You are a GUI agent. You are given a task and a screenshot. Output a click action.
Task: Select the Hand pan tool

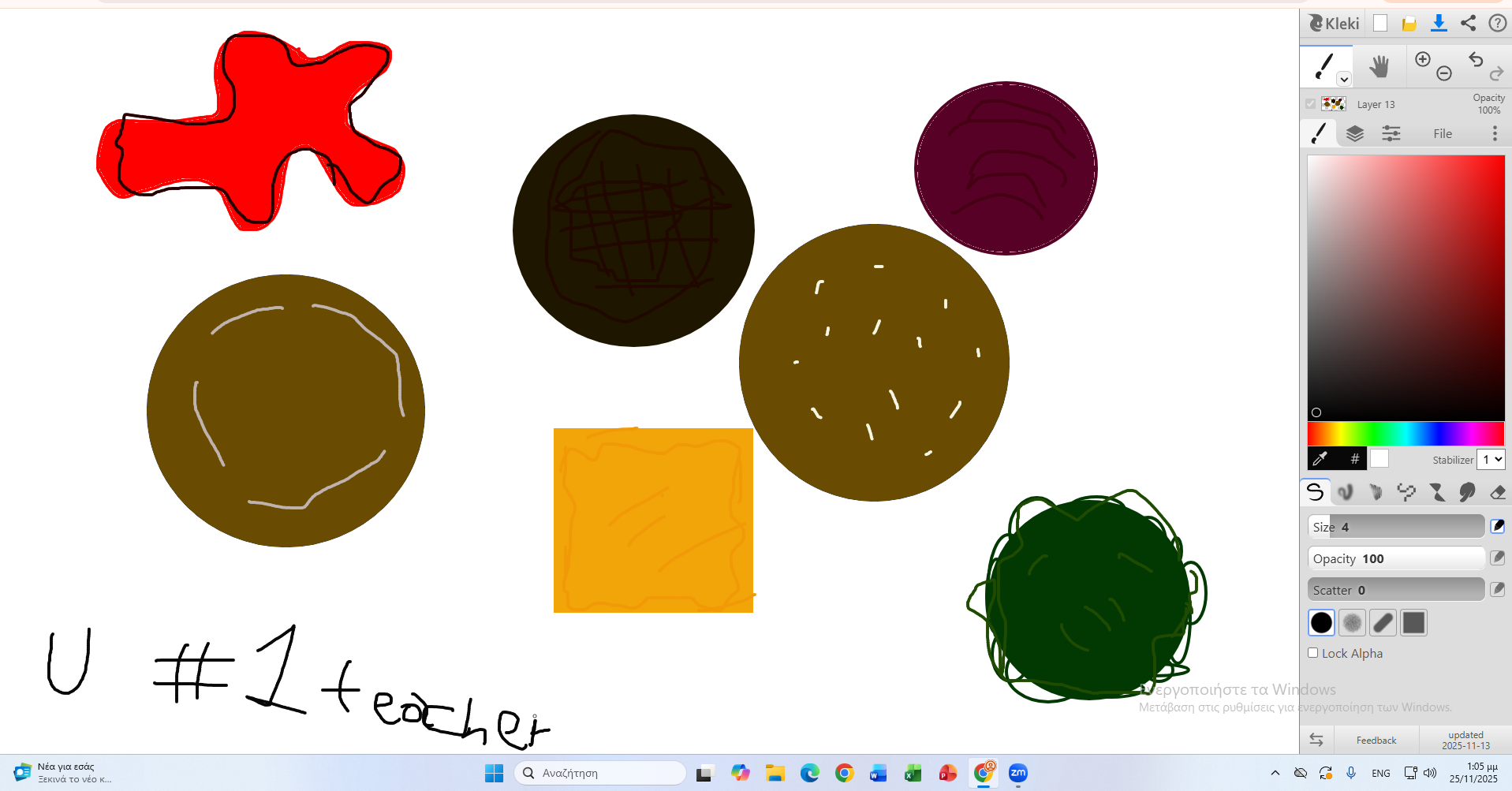pyautogui.click(x=1379, y=67)
